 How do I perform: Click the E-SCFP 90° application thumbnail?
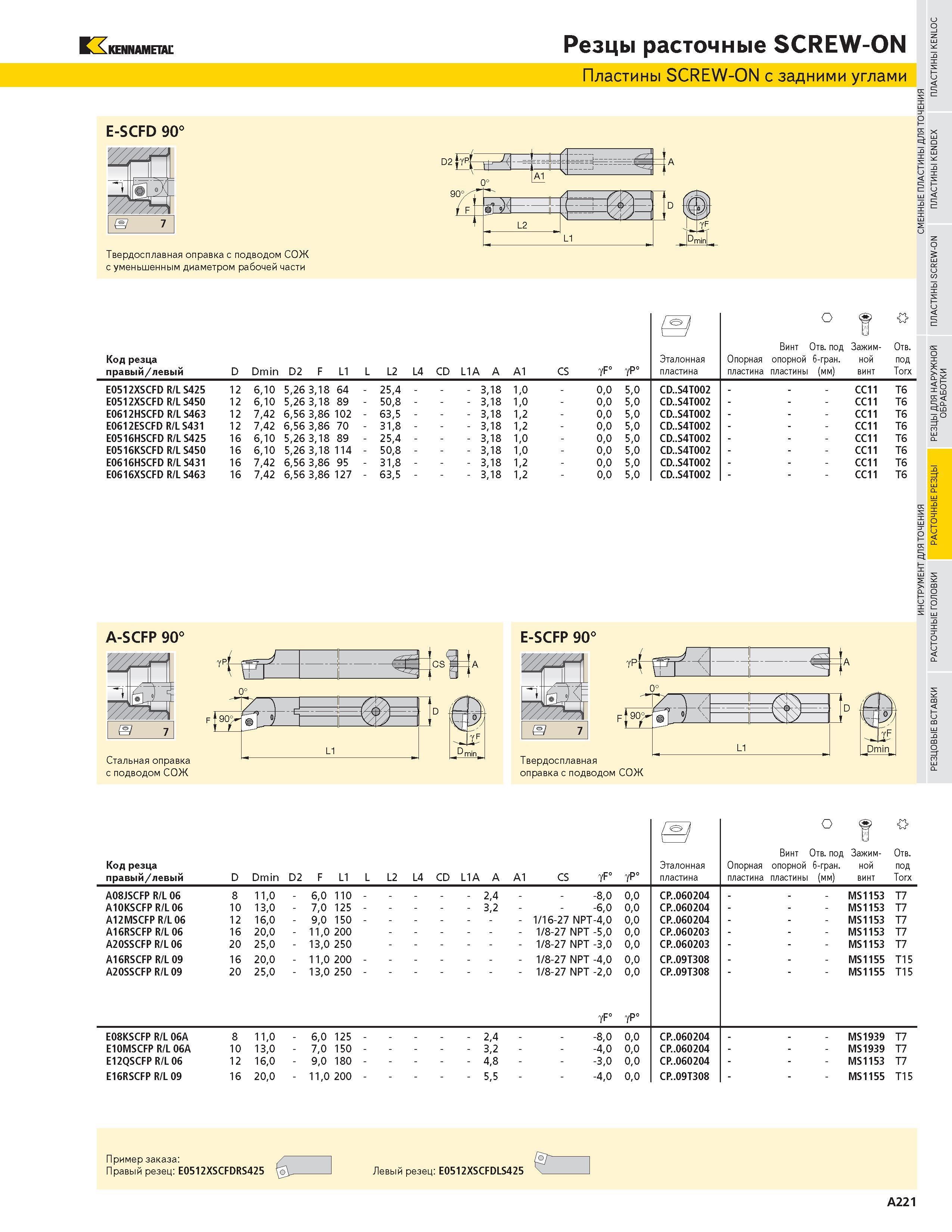pyautogui.click(x=555, y=696)
